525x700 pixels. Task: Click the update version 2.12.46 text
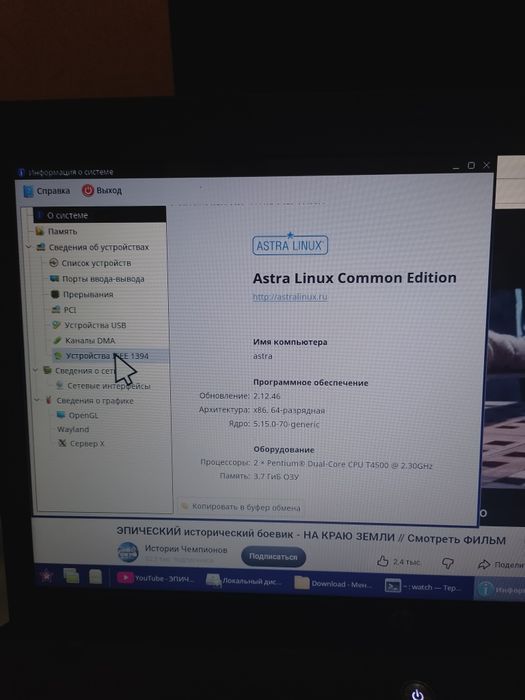pos(267,396)
